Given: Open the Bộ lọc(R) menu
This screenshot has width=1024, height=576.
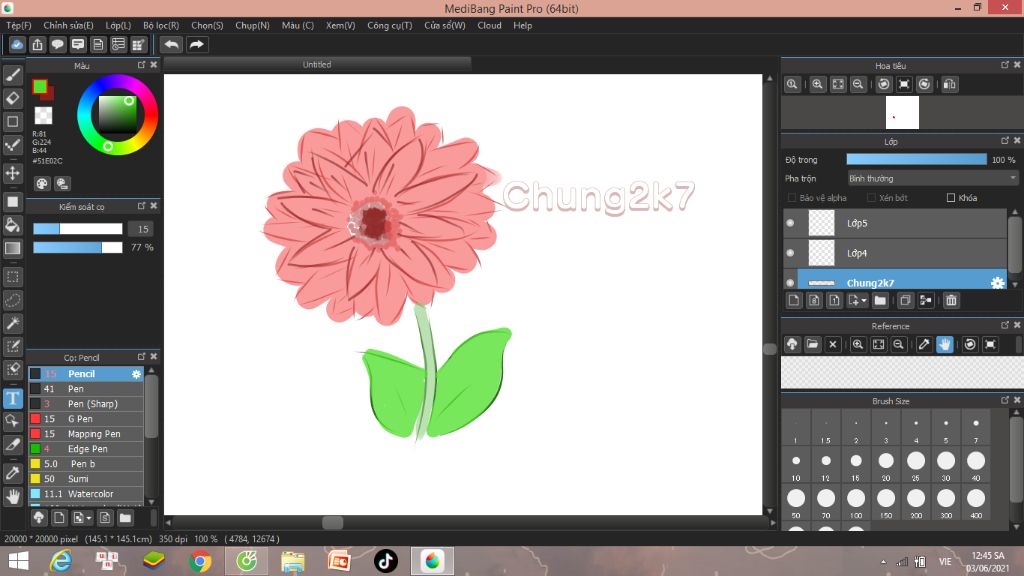Looking at the screenshot, I should (x=161, y=25).
